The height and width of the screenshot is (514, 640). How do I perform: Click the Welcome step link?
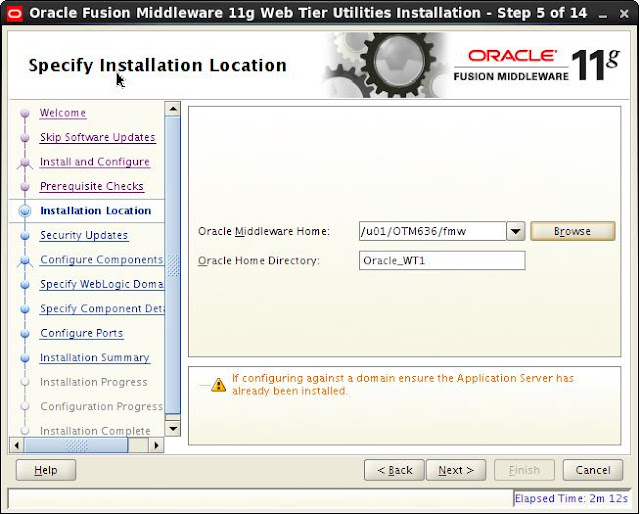click(x=63, y=113)
